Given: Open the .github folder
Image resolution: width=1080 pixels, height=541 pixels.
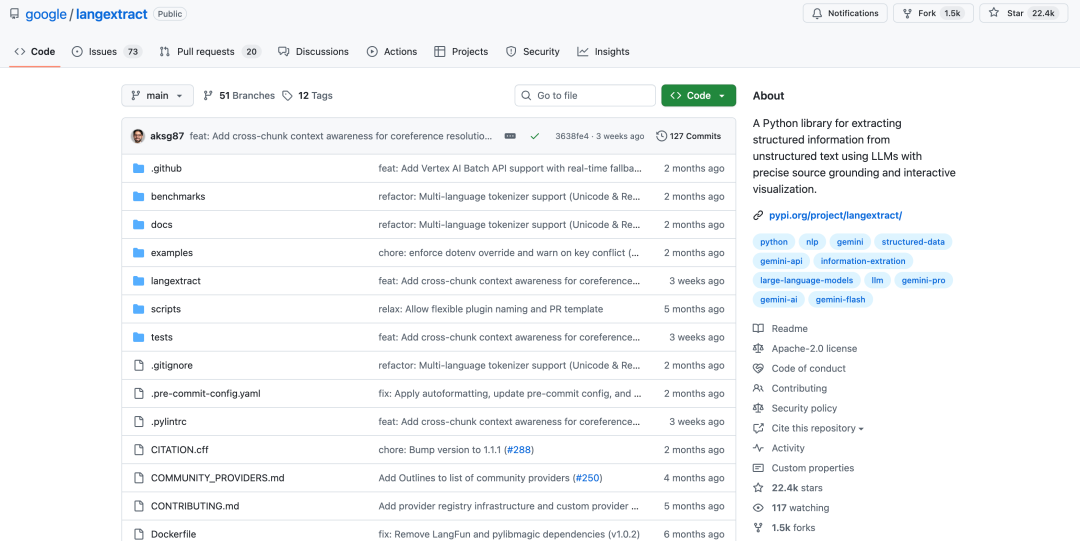Looking at the screenshot, I should point(166,168).
